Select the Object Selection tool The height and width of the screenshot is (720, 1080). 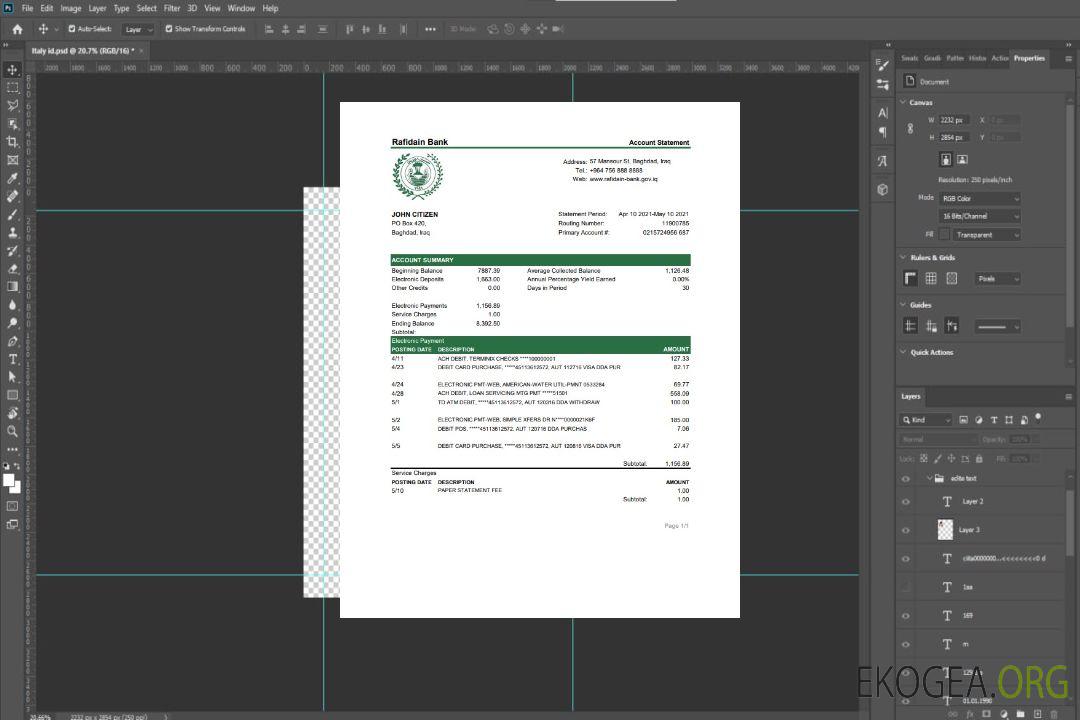[12, 123]
